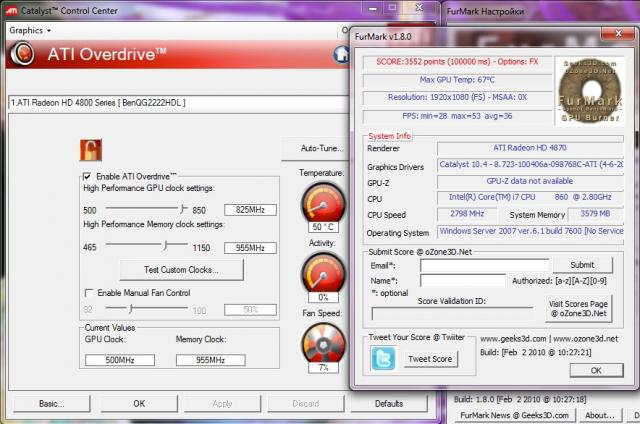
Task: Minimize the Catalyst Control Center window
Action: tap(372, 9)
